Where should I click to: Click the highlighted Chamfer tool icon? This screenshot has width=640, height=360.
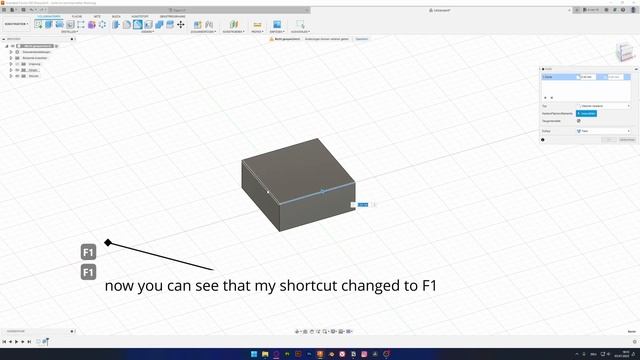(x=138, y=24)
